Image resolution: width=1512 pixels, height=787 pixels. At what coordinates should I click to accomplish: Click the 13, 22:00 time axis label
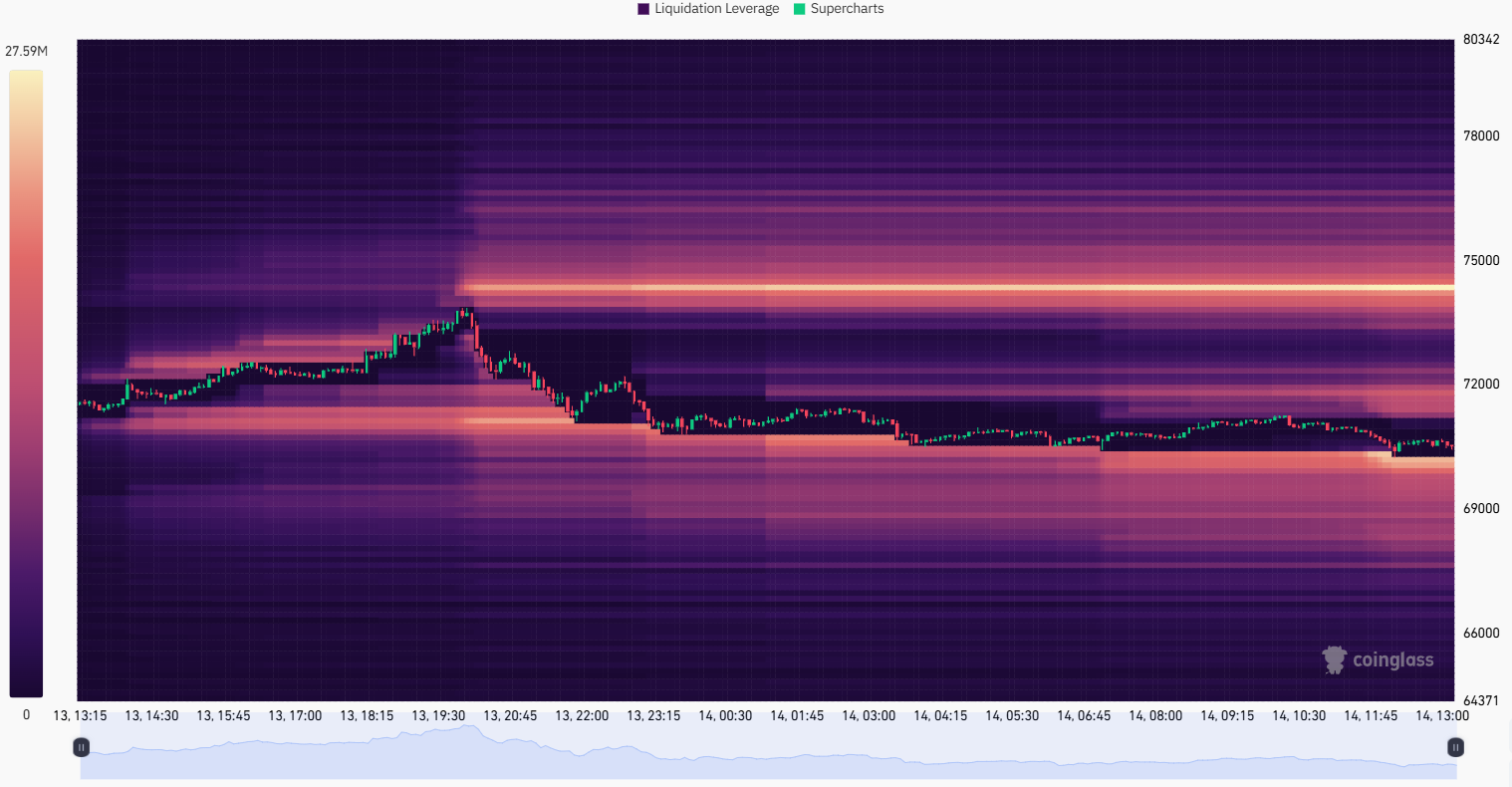click(x=582, y=716)
